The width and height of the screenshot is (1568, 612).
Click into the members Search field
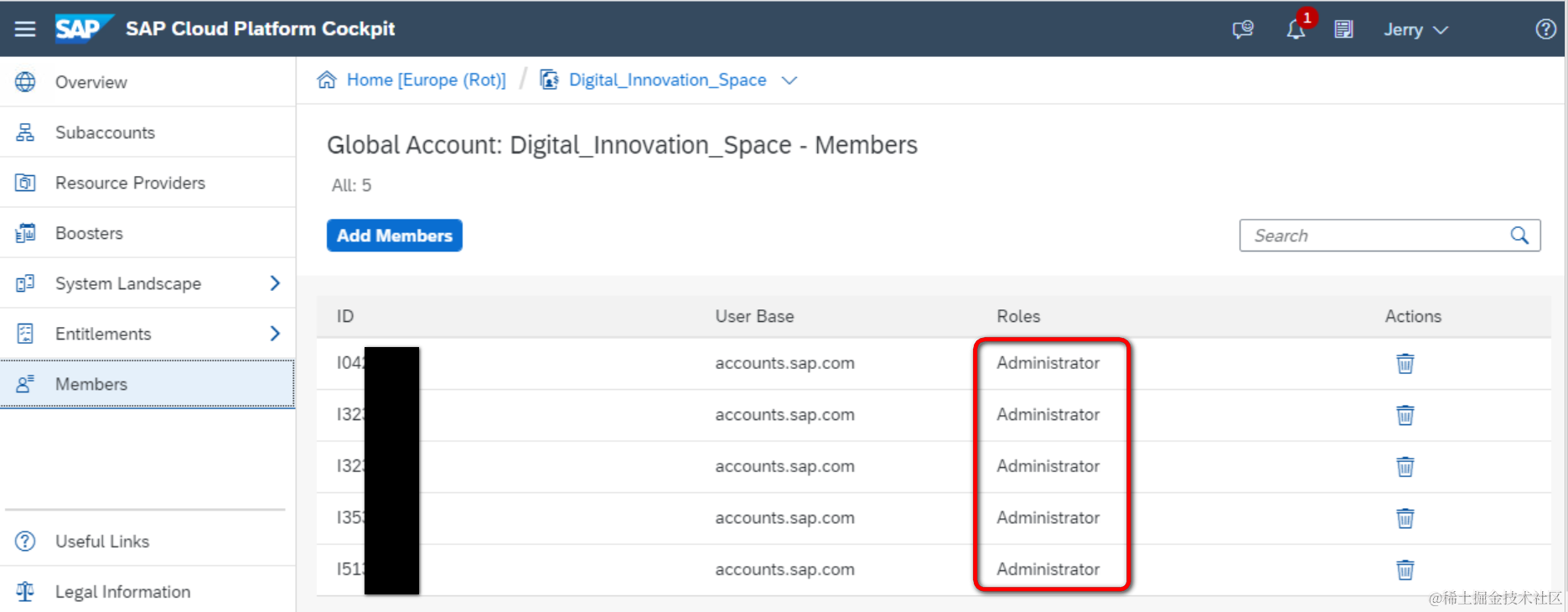click(x=1374, y=236)
